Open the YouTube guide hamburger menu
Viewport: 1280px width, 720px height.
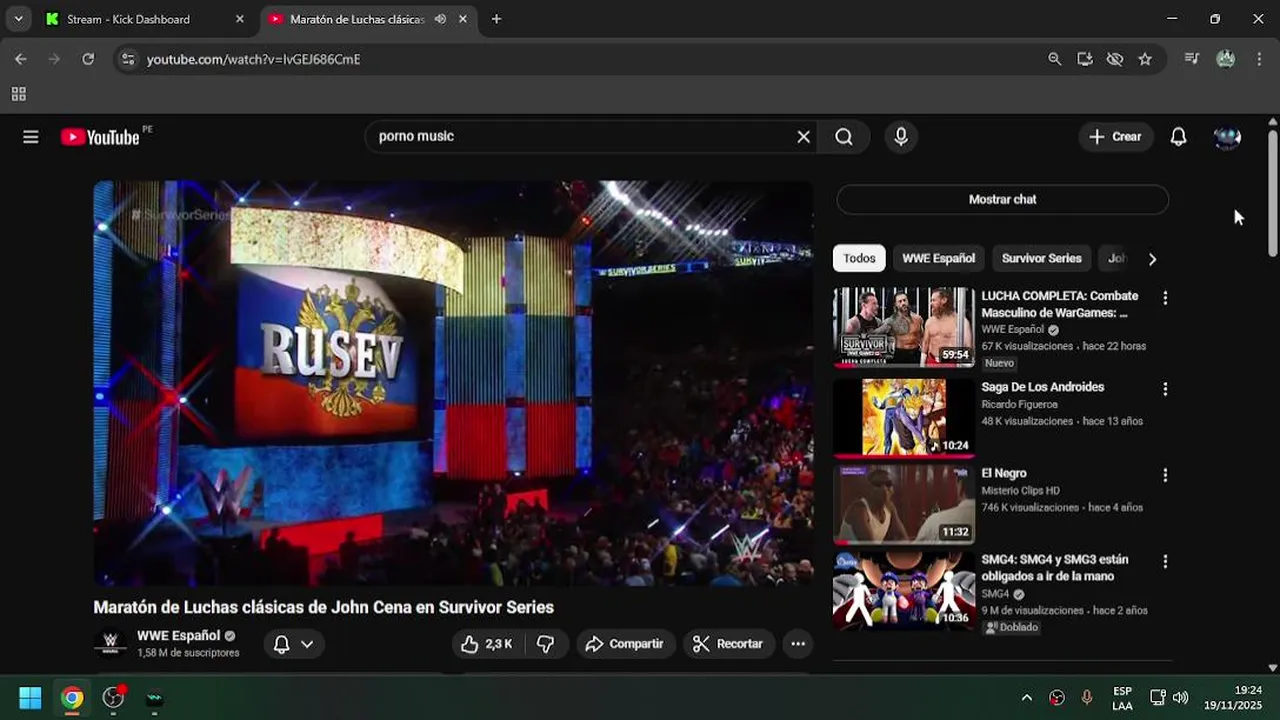[31, 137]
